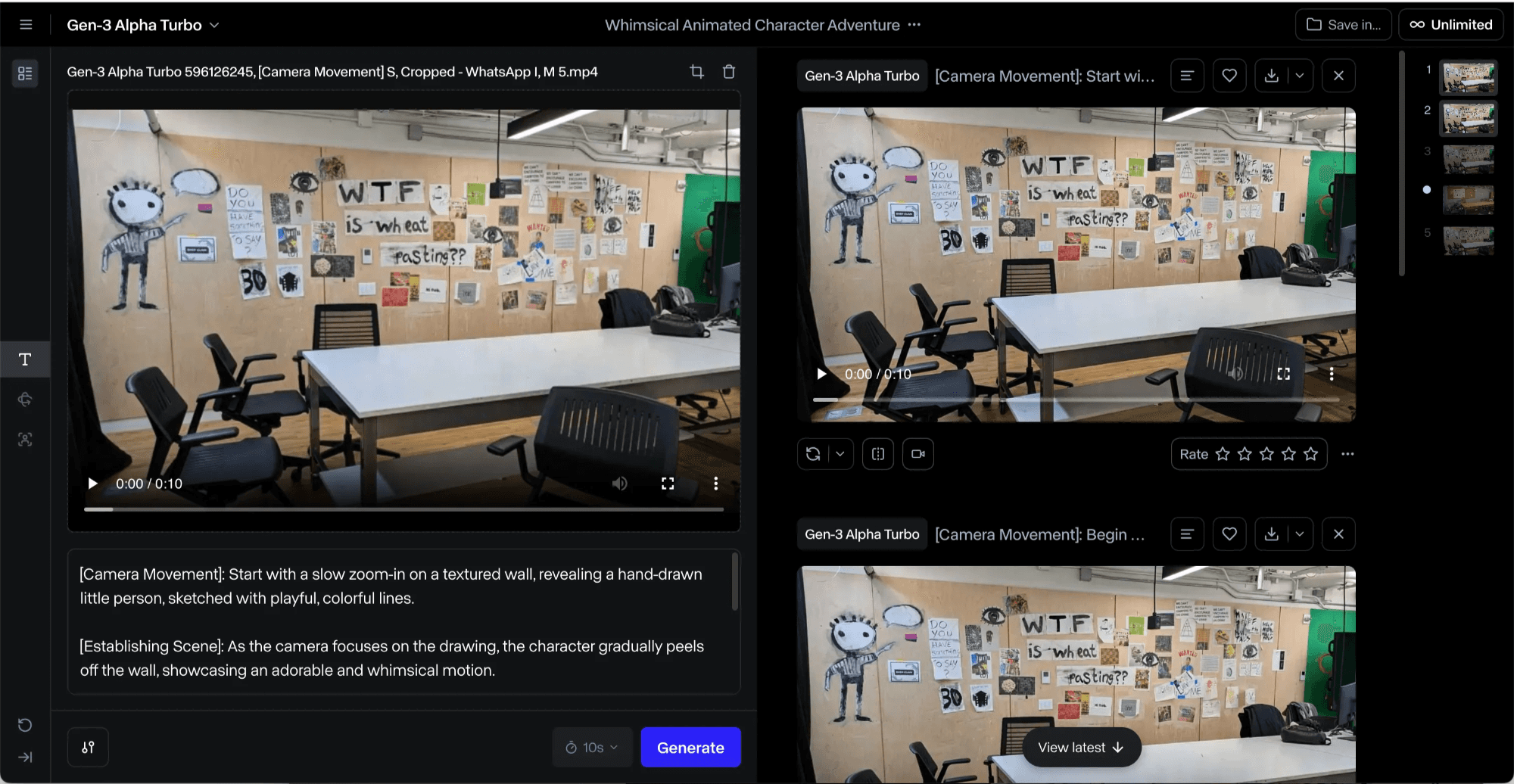Open the 10s duration dropdown
This screenshot has height=784, width=1514.
tap(592, 748)
